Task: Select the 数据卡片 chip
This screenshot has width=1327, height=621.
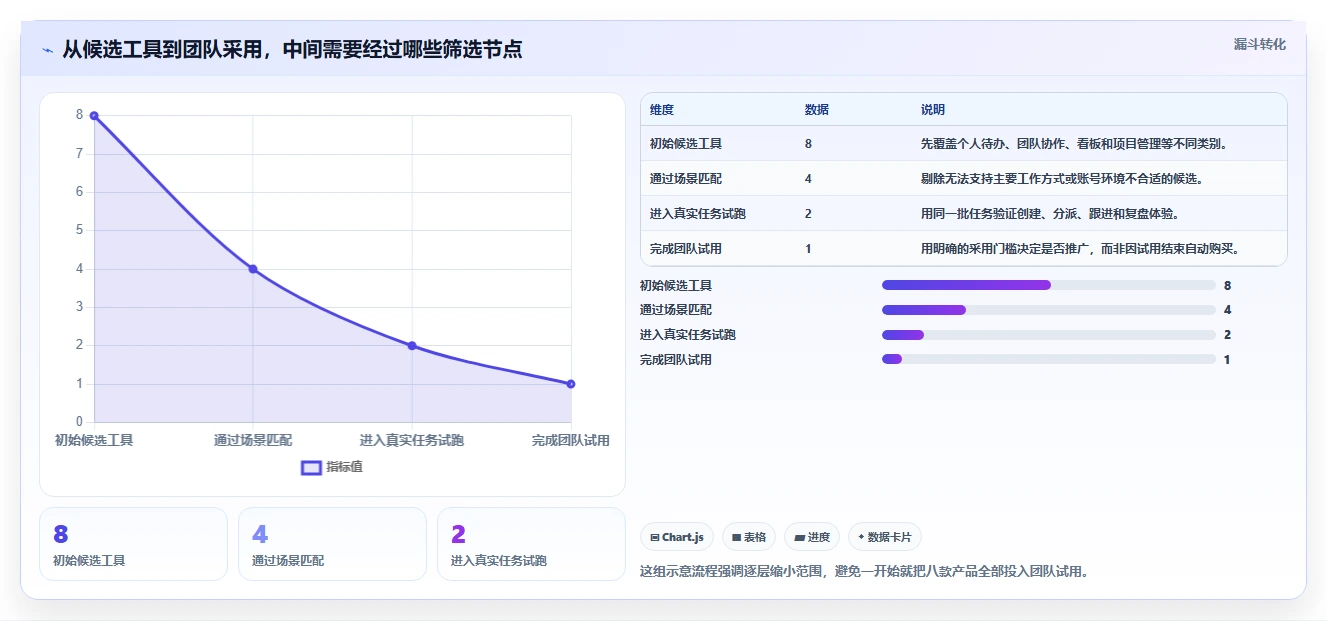Action: pos(885,537)
